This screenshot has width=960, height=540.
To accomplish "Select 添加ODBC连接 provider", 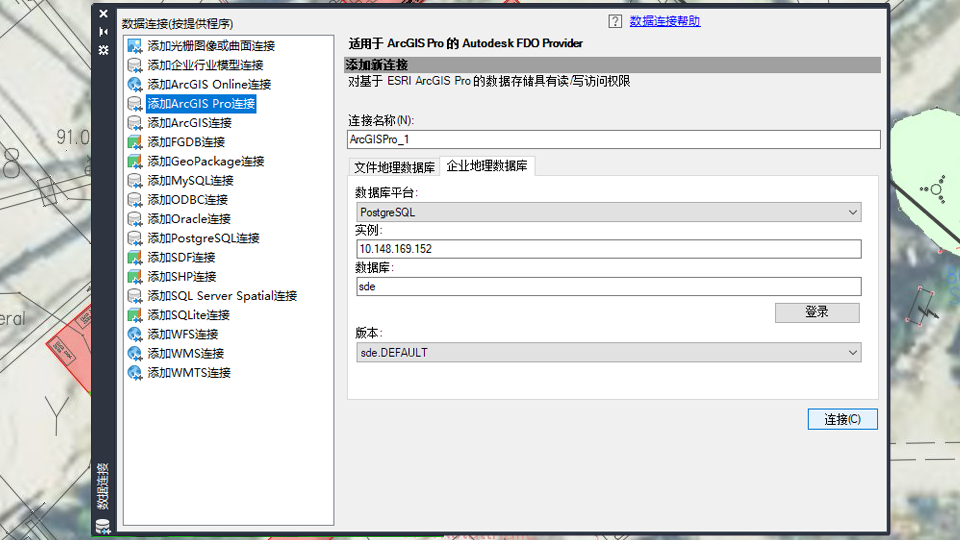I will pos(187,200).
